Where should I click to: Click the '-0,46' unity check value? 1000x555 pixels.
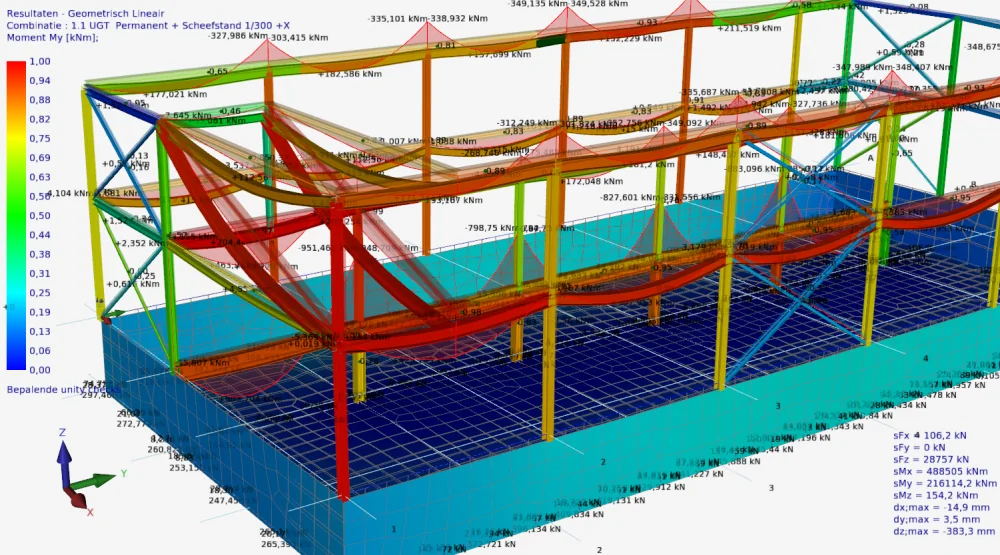[x=230, y=111]
